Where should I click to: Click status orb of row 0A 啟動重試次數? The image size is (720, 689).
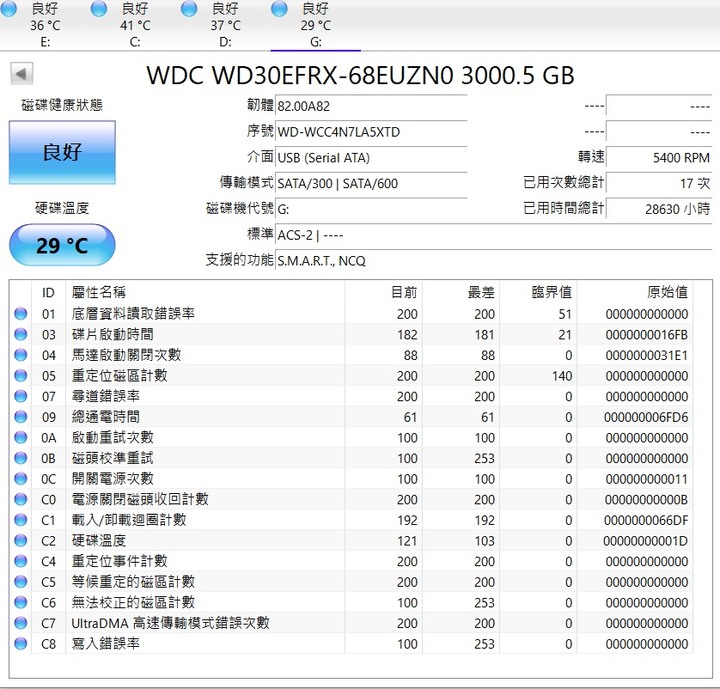tap(21, 437)
